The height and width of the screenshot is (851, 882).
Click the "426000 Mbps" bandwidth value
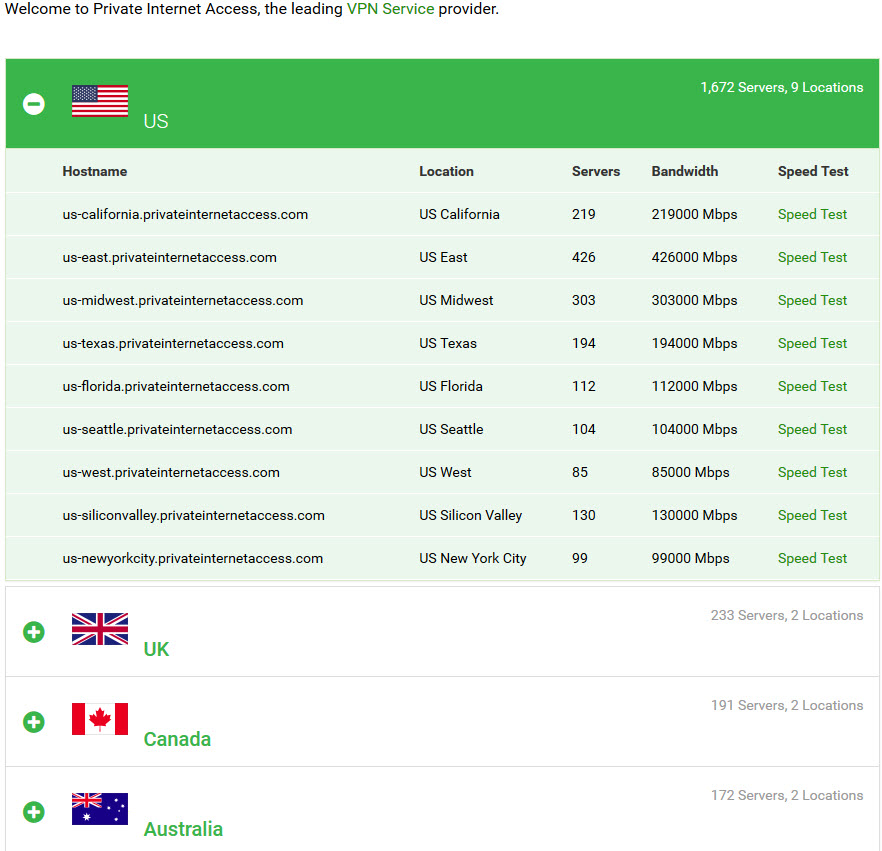tap(694, 257)
